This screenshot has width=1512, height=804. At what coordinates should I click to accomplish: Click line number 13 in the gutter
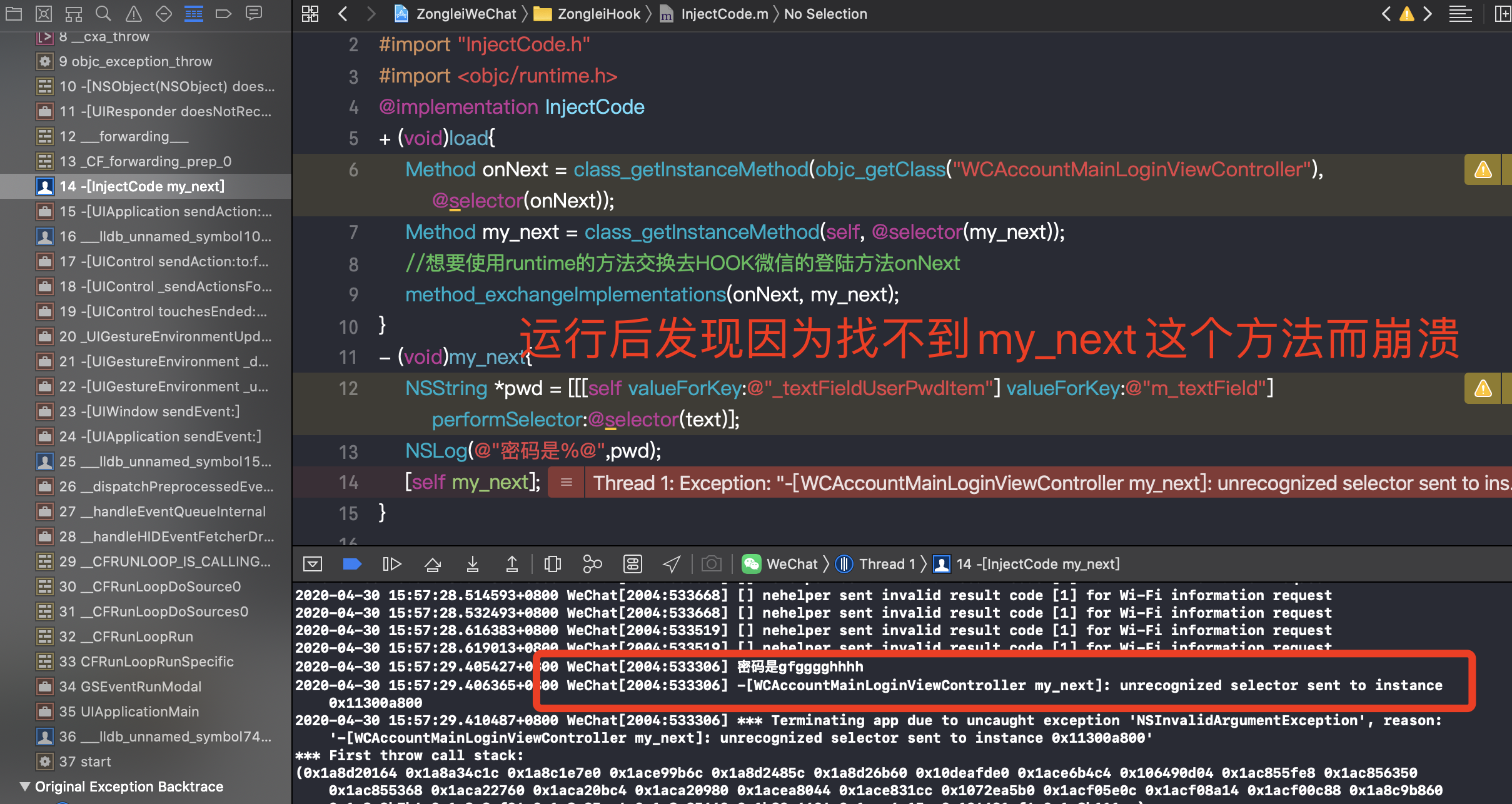[348, 451]
